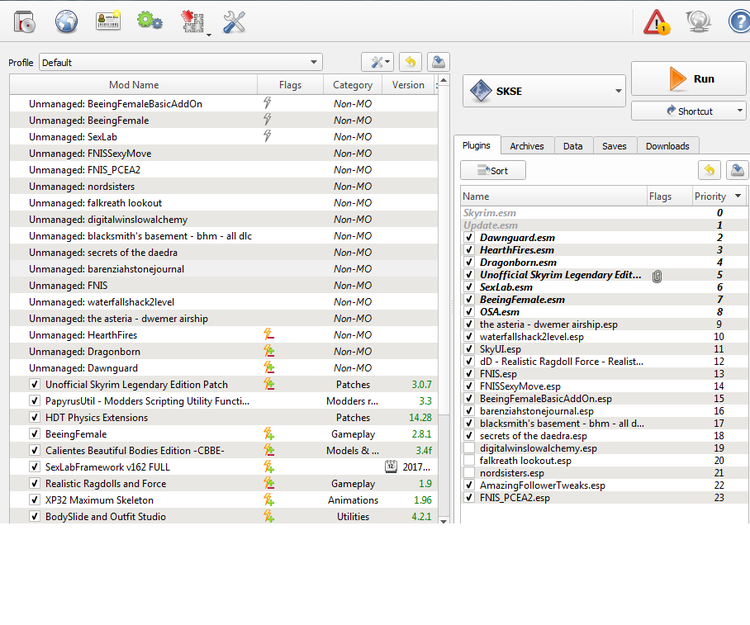Open the Profiles ID card icon
750x625 pixels.
pos(108,21)
